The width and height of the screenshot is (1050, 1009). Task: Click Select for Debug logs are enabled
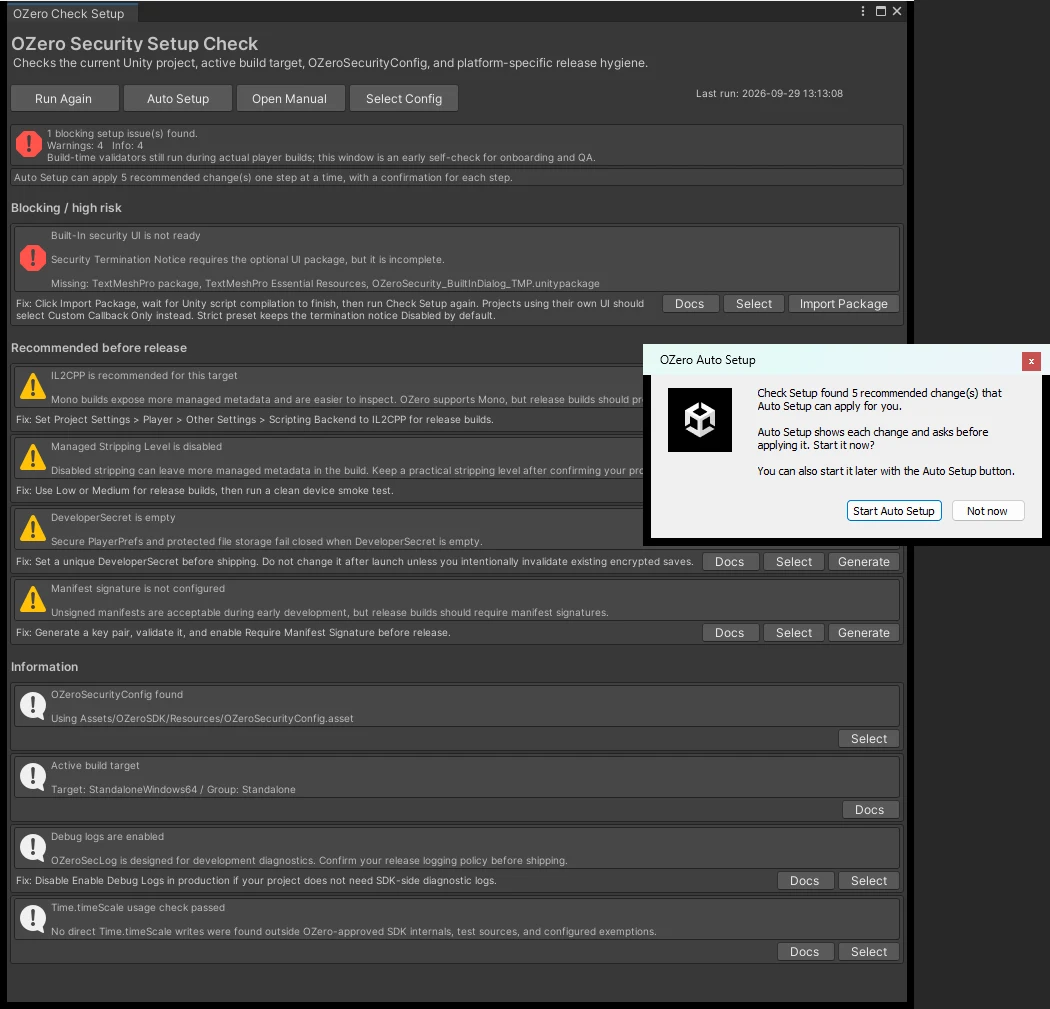pyautogui.click(x=869, y=880)
